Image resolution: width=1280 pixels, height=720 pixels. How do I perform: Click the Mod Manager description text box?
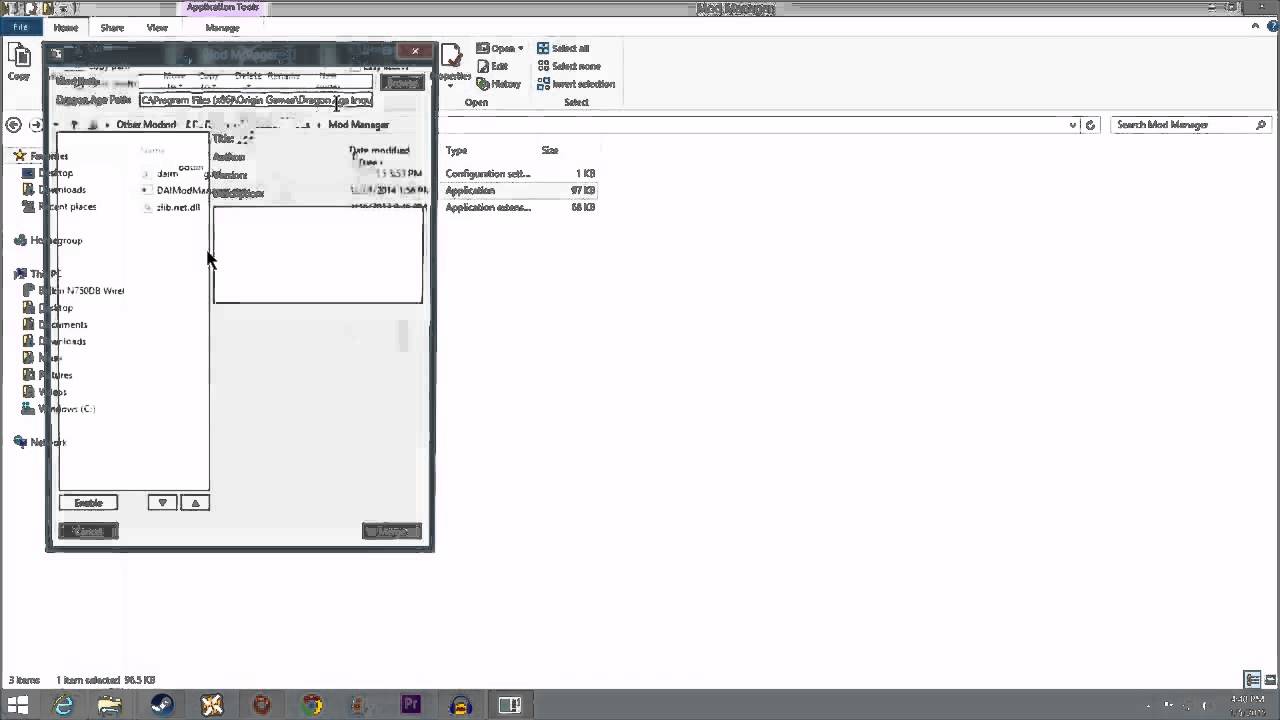[x=318, y=254]
